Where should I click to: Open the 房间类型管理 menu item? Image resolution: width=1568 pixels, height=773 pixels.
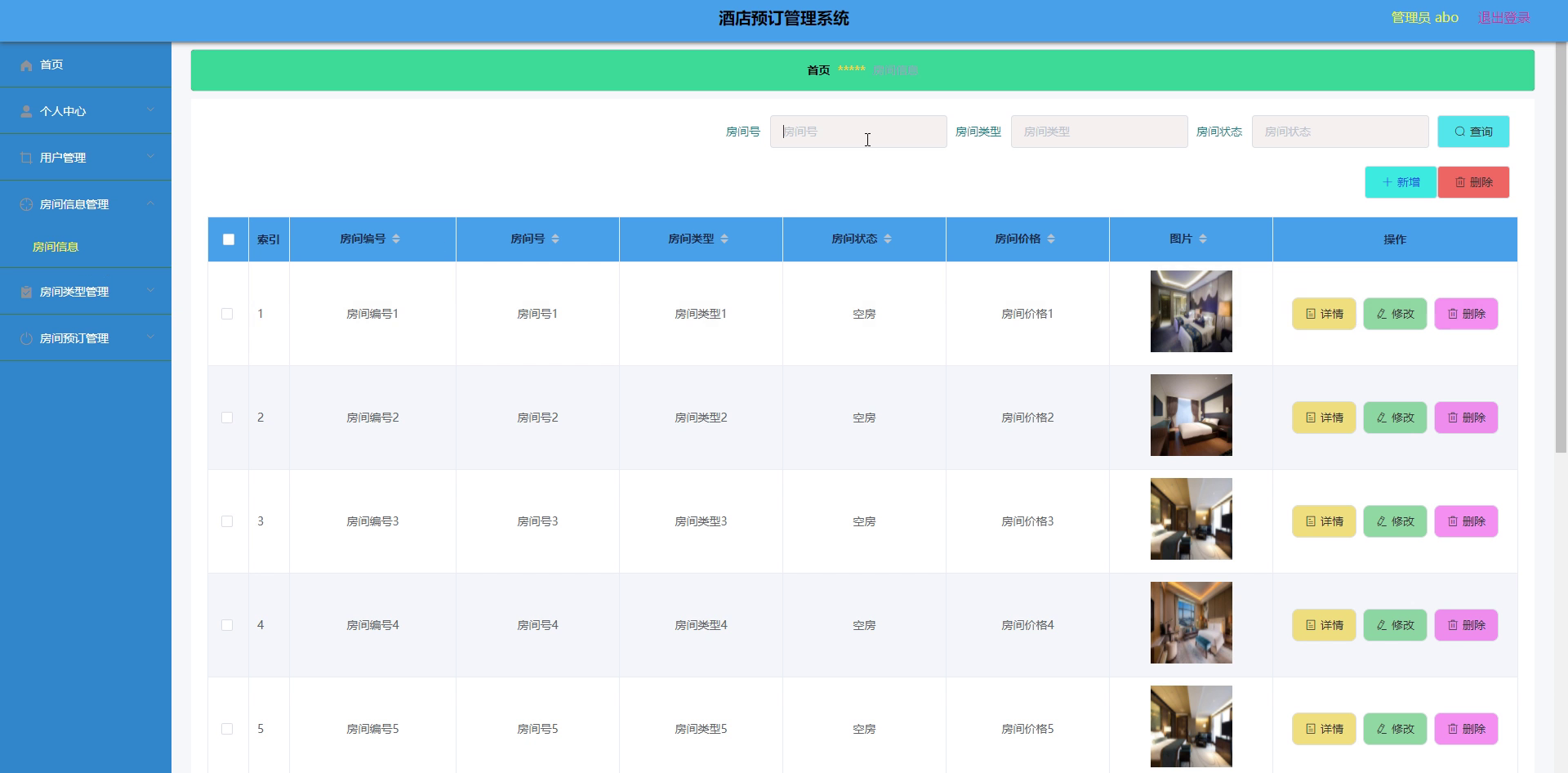(x=86, y=292)
